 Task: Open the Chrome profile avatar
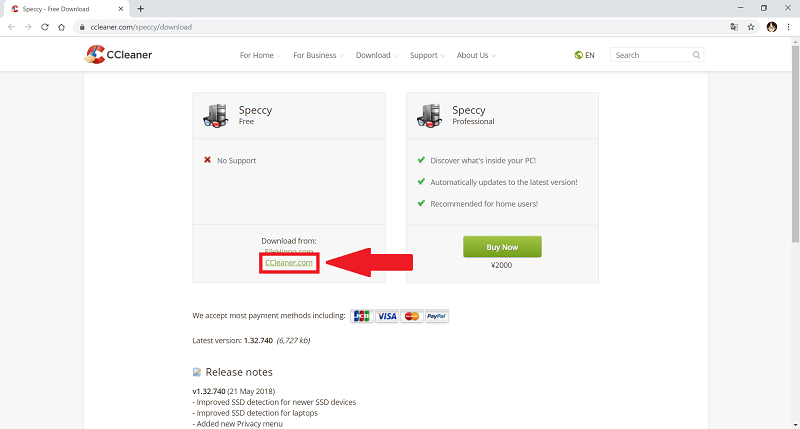point(771,27)
